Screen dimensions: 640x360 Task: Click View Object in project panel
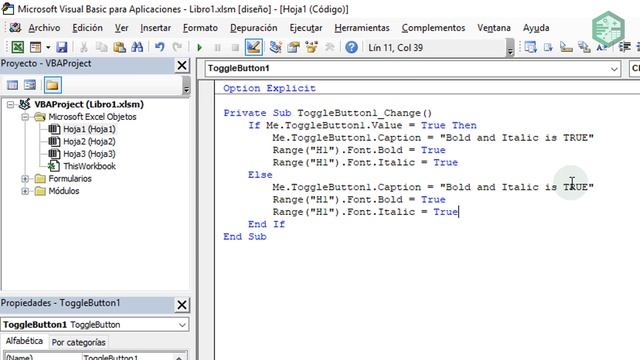pos(30,85)
